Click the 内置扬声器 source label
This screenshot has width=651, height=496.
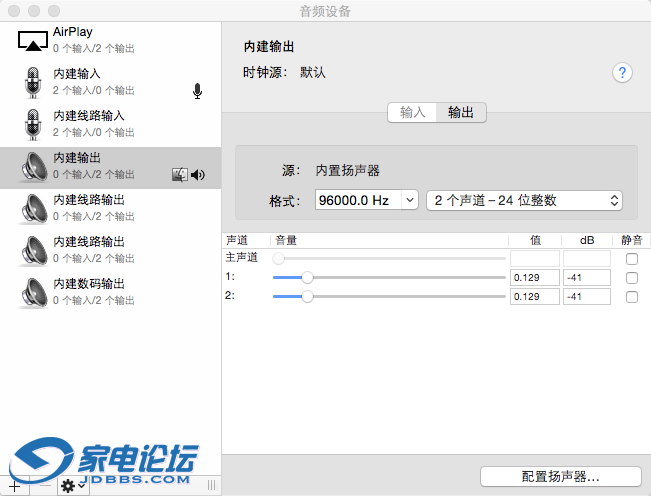click(348, 171)
